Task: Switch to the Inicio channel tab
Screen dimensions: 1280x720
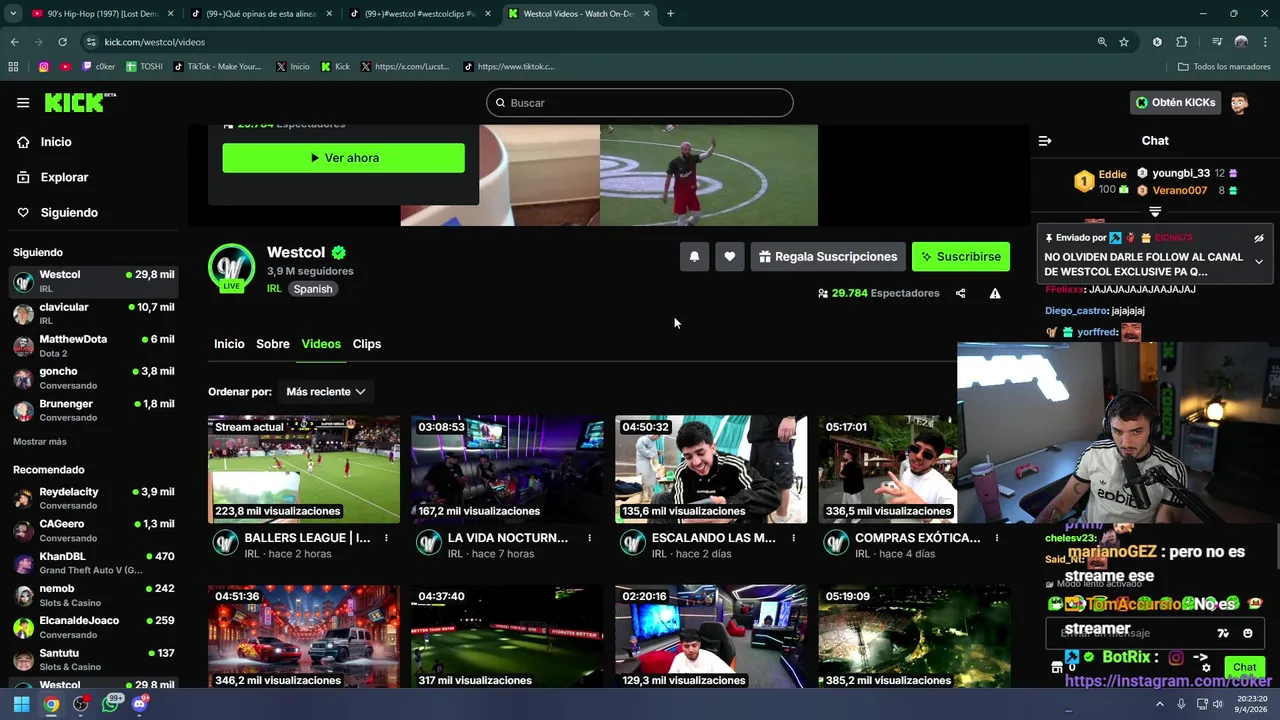Action: tap(229, 344)
